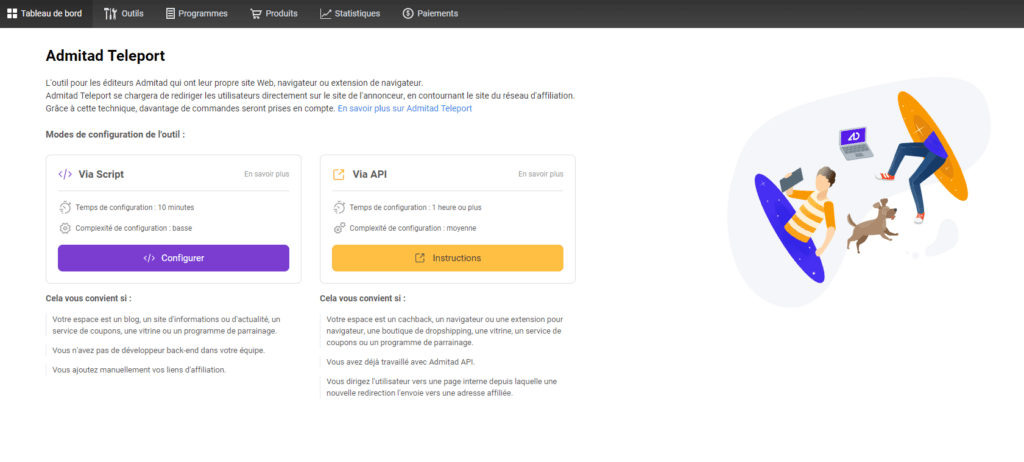
Task: Open En savoir plus sur Admitad Teleport link
Action: [405, 108]
